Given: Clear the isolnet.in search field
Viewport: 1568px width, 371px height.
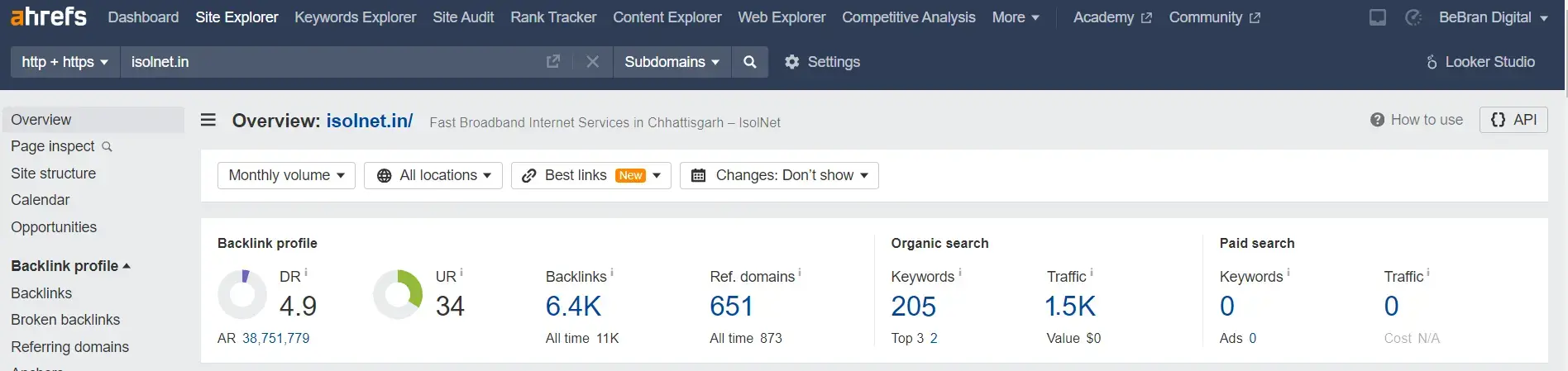Looking at the screenshot, I should tap(592, 62).
